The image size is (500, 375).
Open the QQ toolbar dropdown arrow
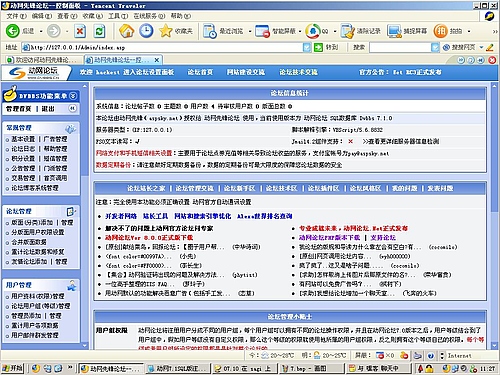335,31
